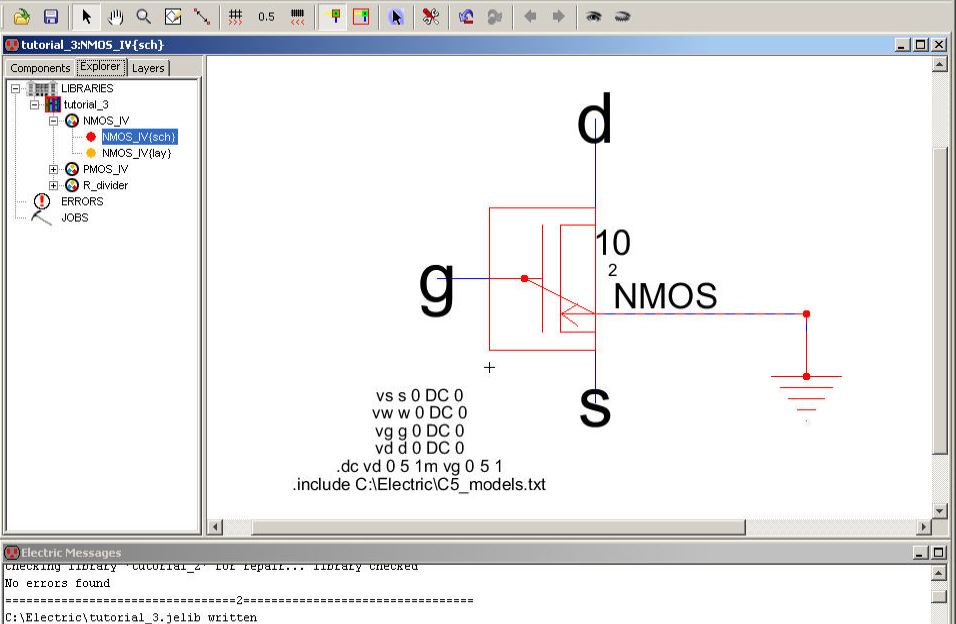956x624 pixels.
Task: Expand the PMOS_IV cell group
Action: point(54,169)
